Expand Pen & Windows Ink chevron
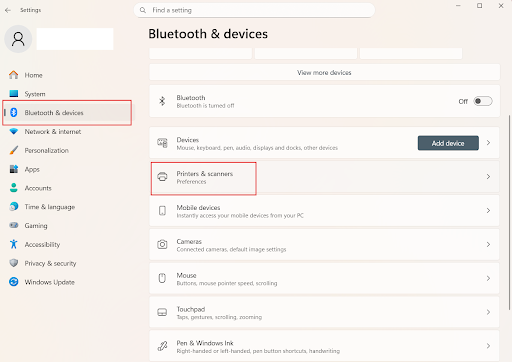The height and width of the screenshot is (362, 512). (x=488, y=346)
